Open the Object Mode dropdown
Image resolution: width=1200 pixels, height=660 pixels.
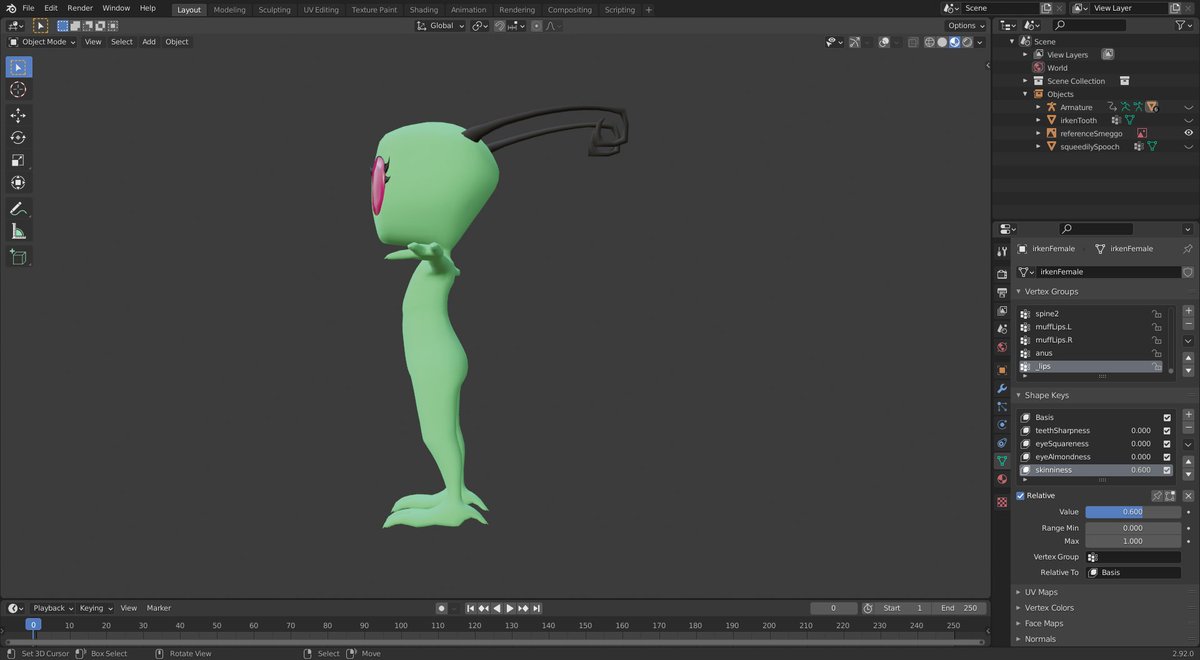pos(42,42)
